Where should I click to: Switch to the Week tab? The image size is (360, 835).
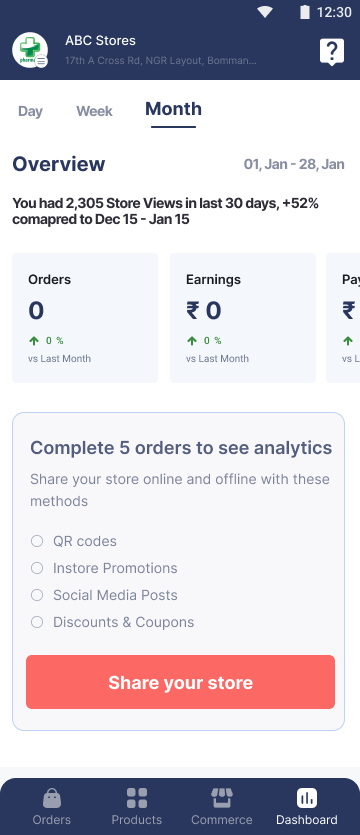click(94, 111)
